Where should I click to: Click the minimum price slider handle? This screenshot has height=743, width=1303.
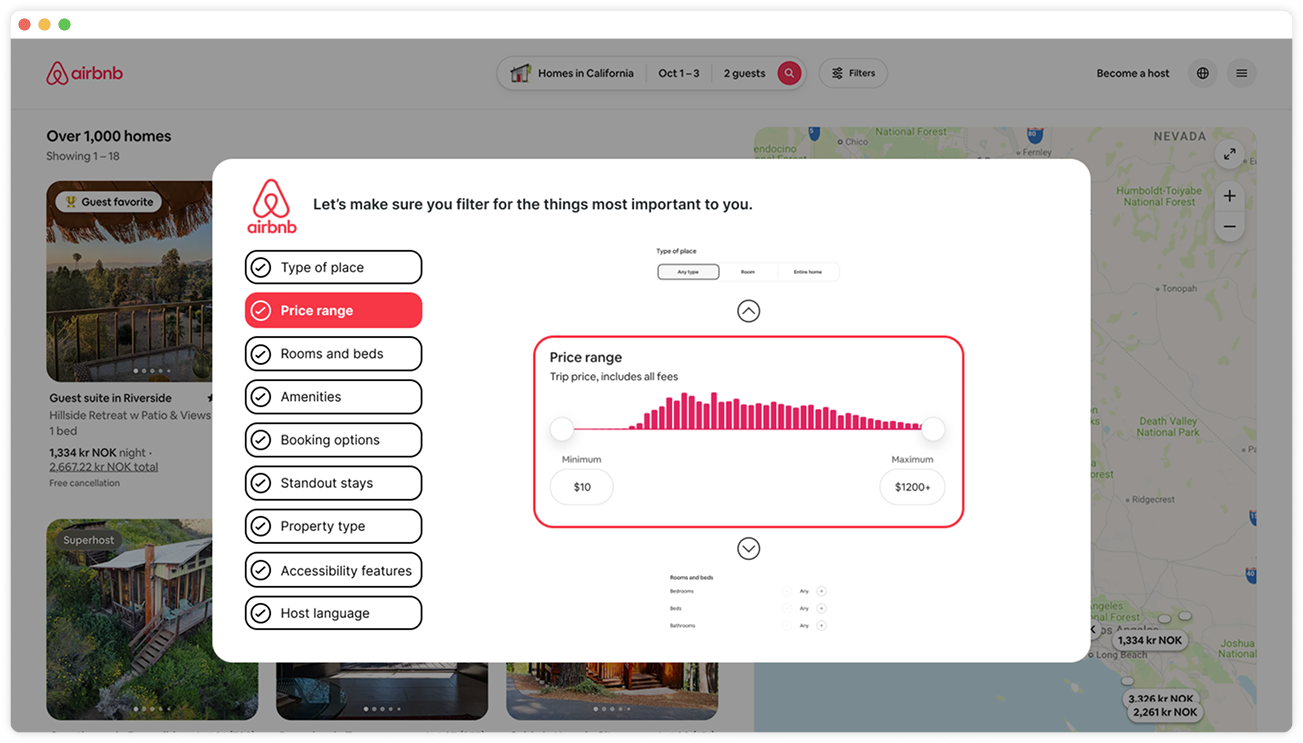(562, 429)
